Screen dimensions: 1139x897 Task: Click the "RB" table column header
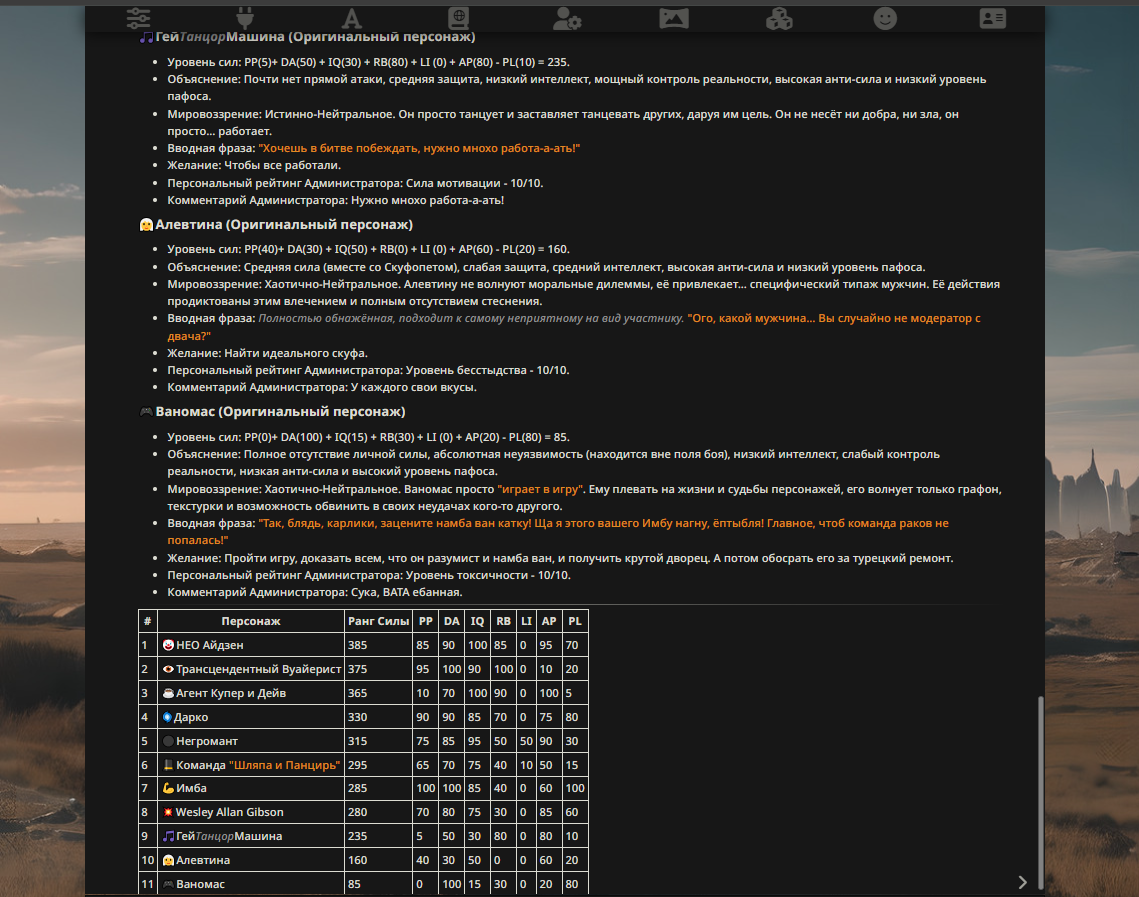point(503,621)
